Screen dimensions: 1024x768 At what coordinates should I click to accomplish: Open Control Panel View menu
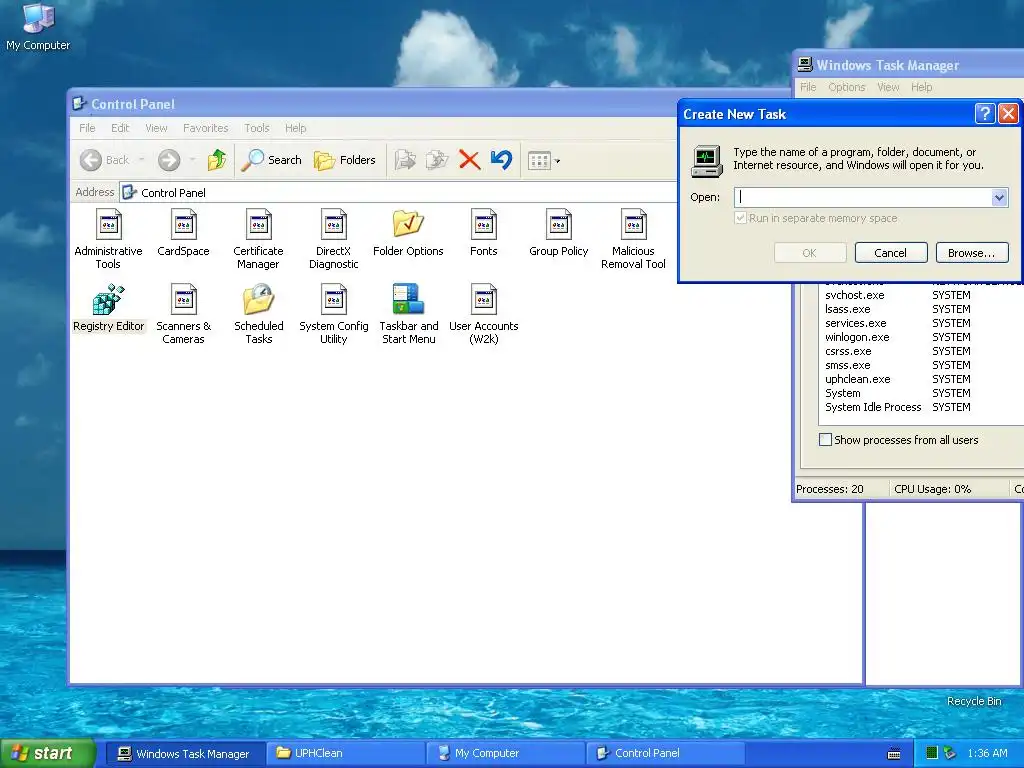click(156, 128)
